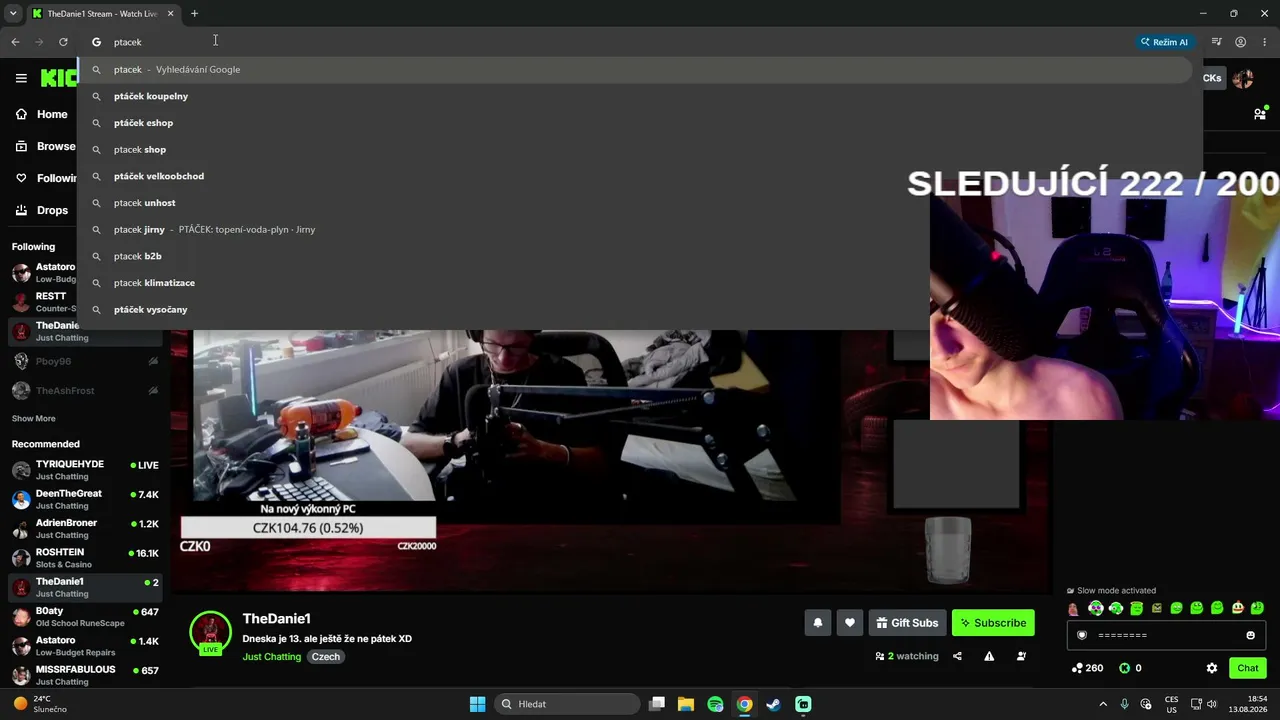Open File Explorer from the taskbar

[686, 704]
